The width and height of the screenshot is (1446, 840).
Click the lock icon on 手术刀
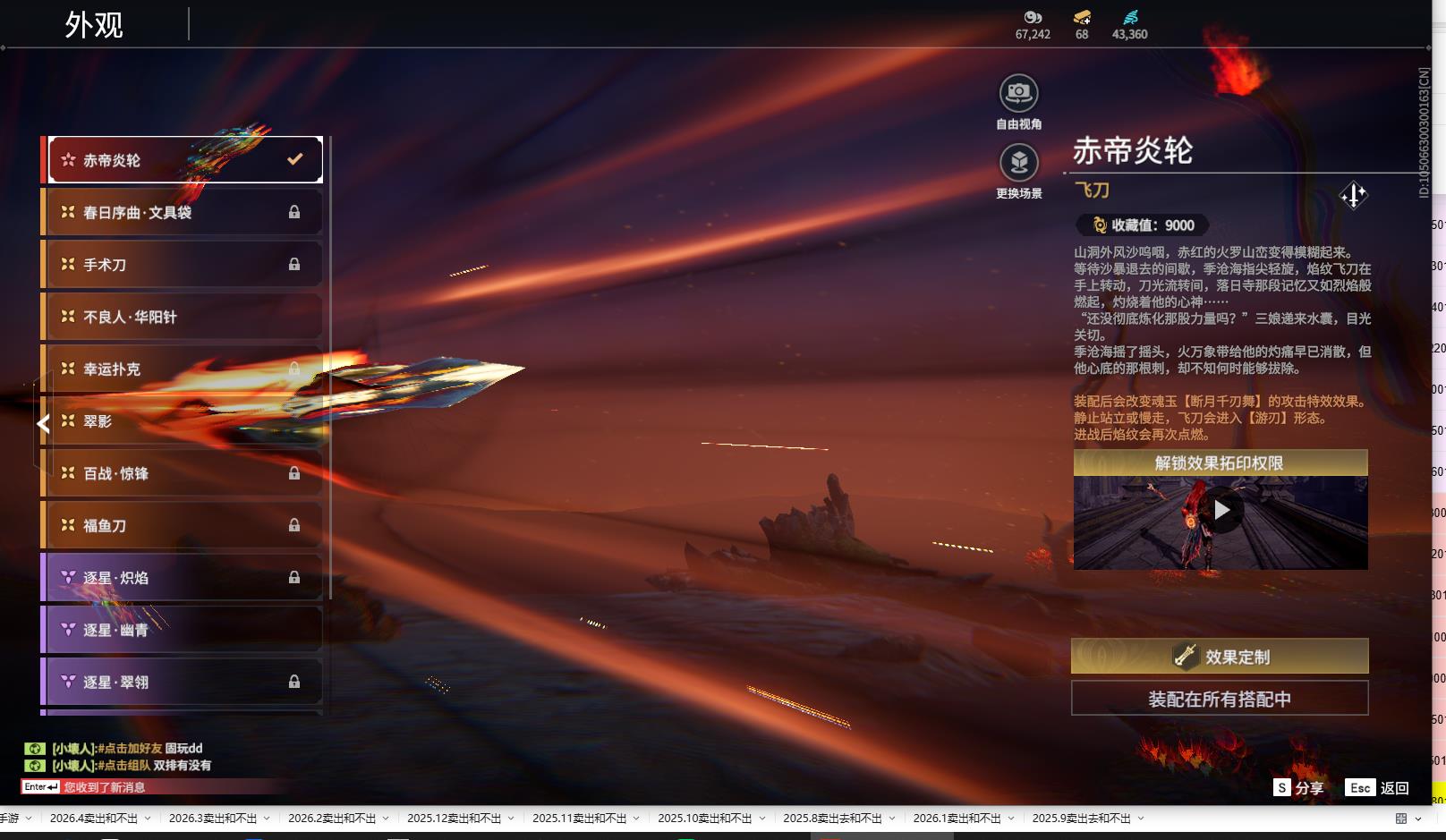[295, 264]
